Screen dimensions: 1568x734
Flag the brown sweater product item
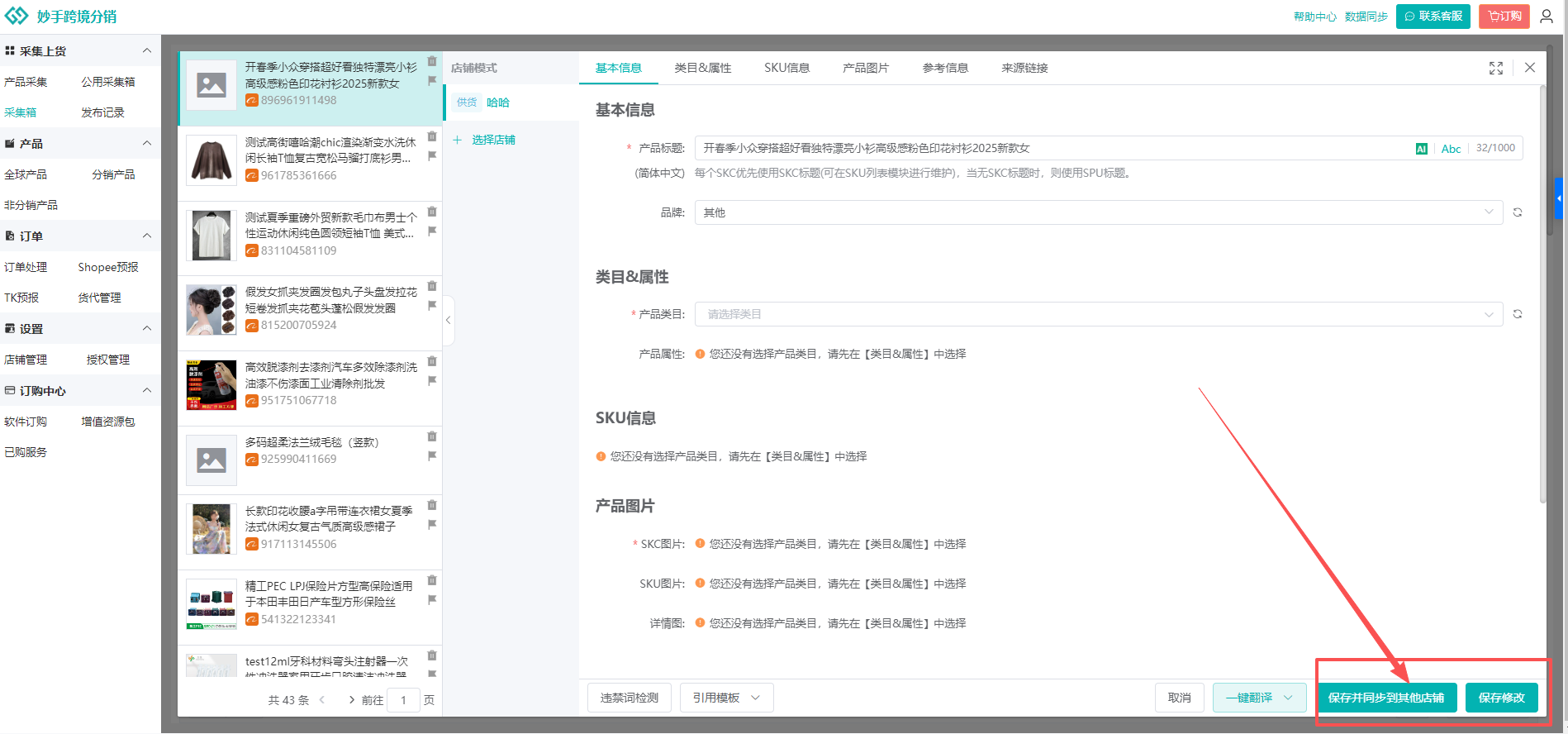click(x=432, y=156)
